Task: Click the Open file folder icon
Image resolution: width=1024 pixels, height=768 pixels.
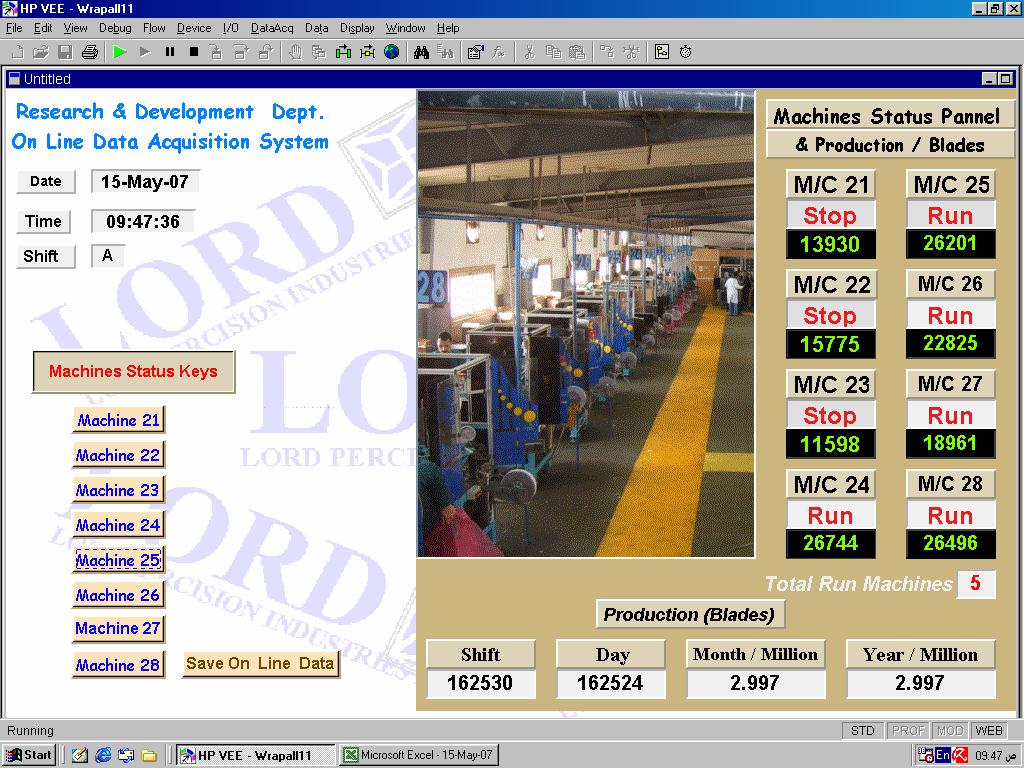Action: (x=41, y=52)
